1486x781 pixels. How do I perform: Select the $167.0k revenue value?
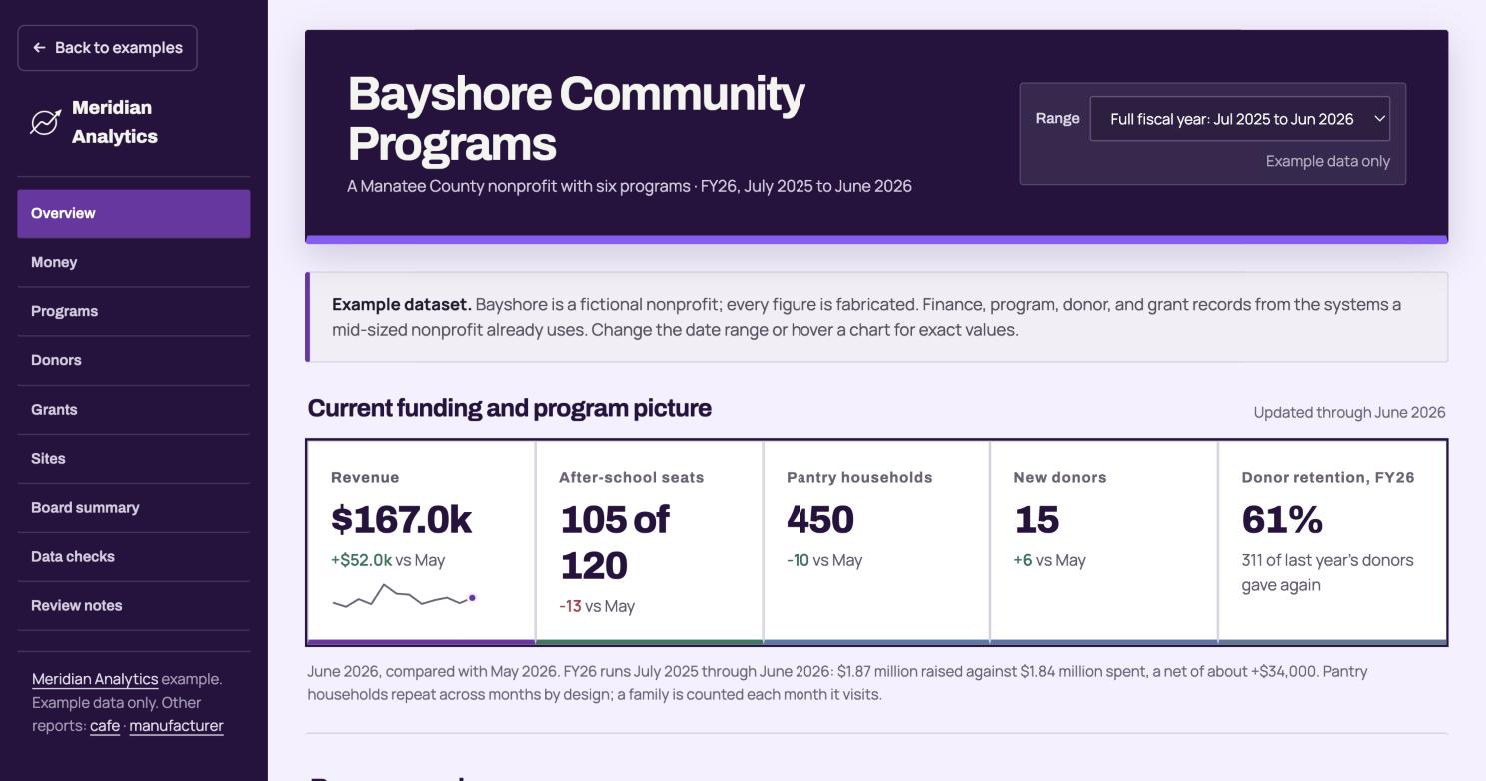tap(401, 519)
